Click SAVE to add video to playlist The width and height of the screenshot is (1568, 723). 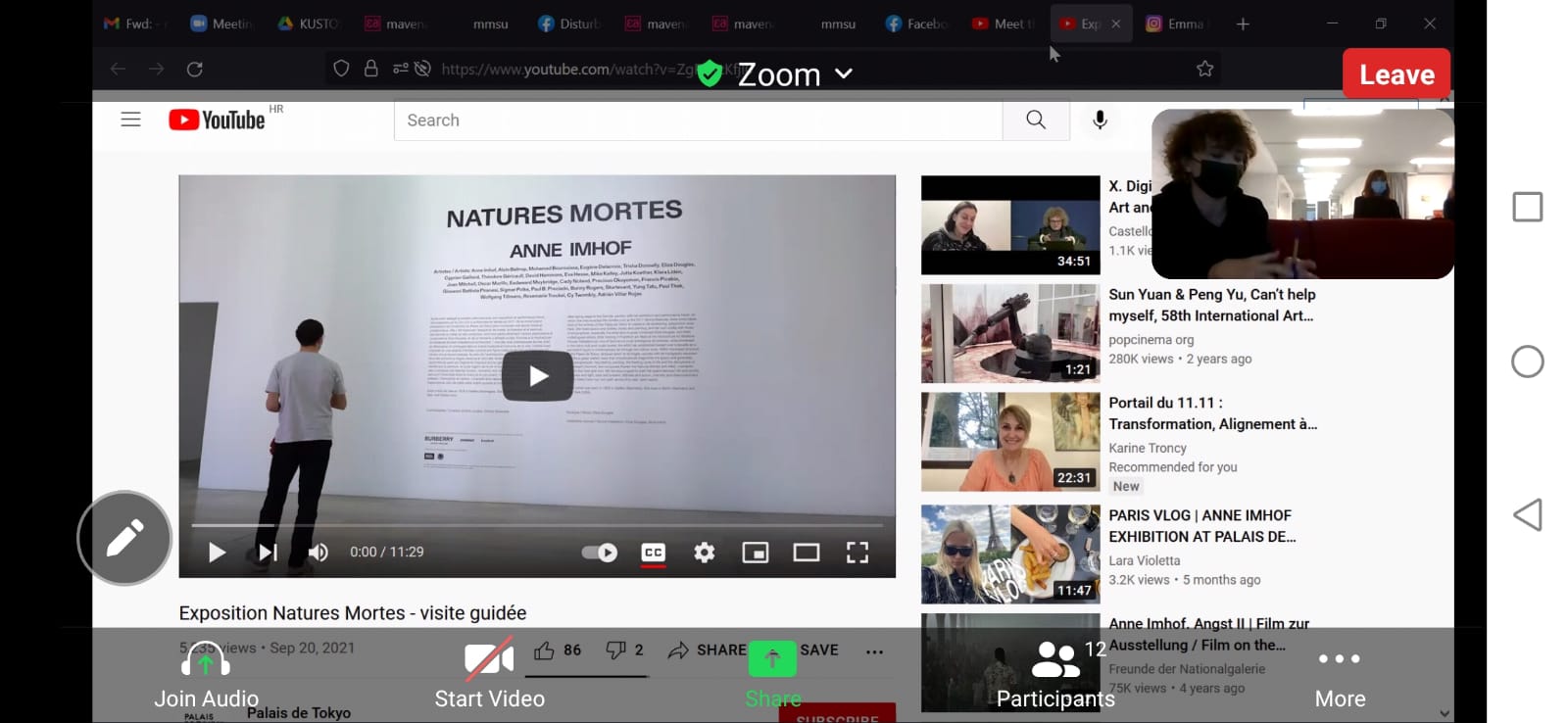tap(819, 650)
